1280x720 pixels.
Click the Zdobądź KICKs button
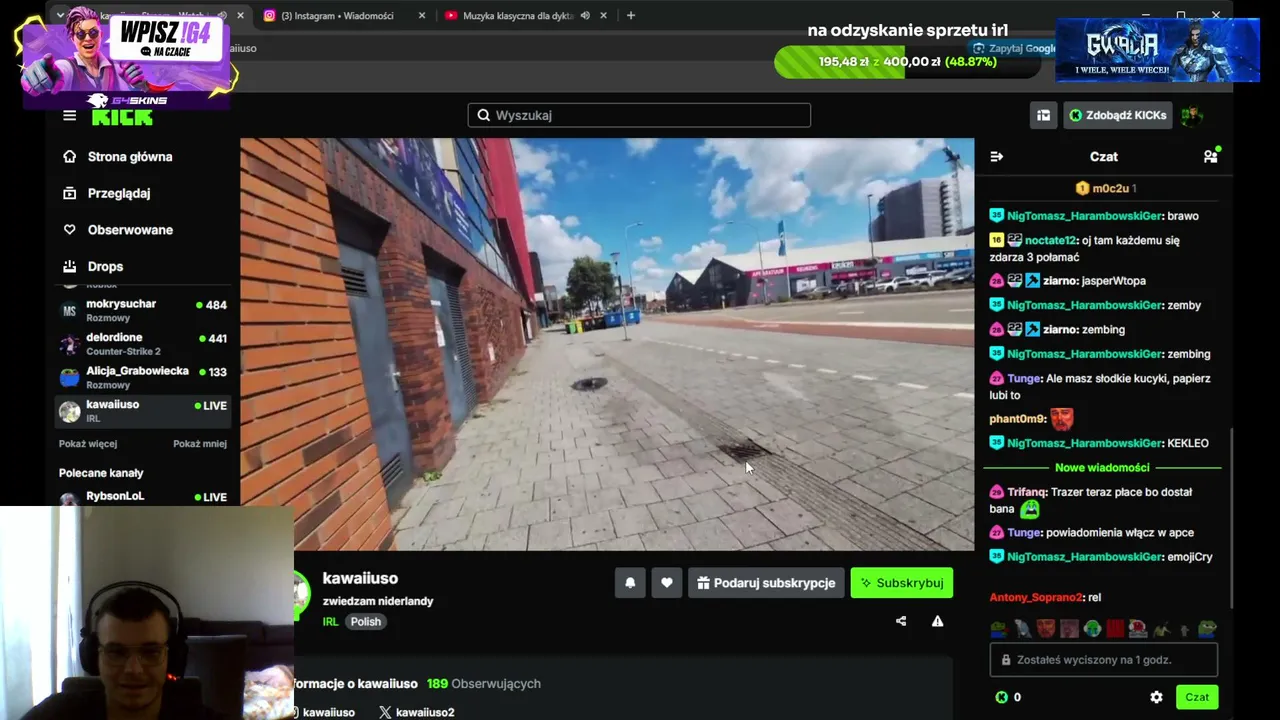[1117, 115]
